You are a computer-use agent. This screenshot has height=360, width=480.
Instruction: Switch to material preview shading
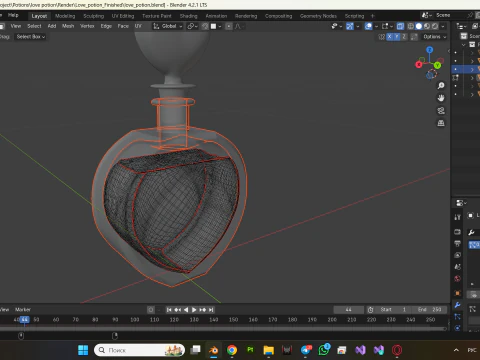point(427,26)
